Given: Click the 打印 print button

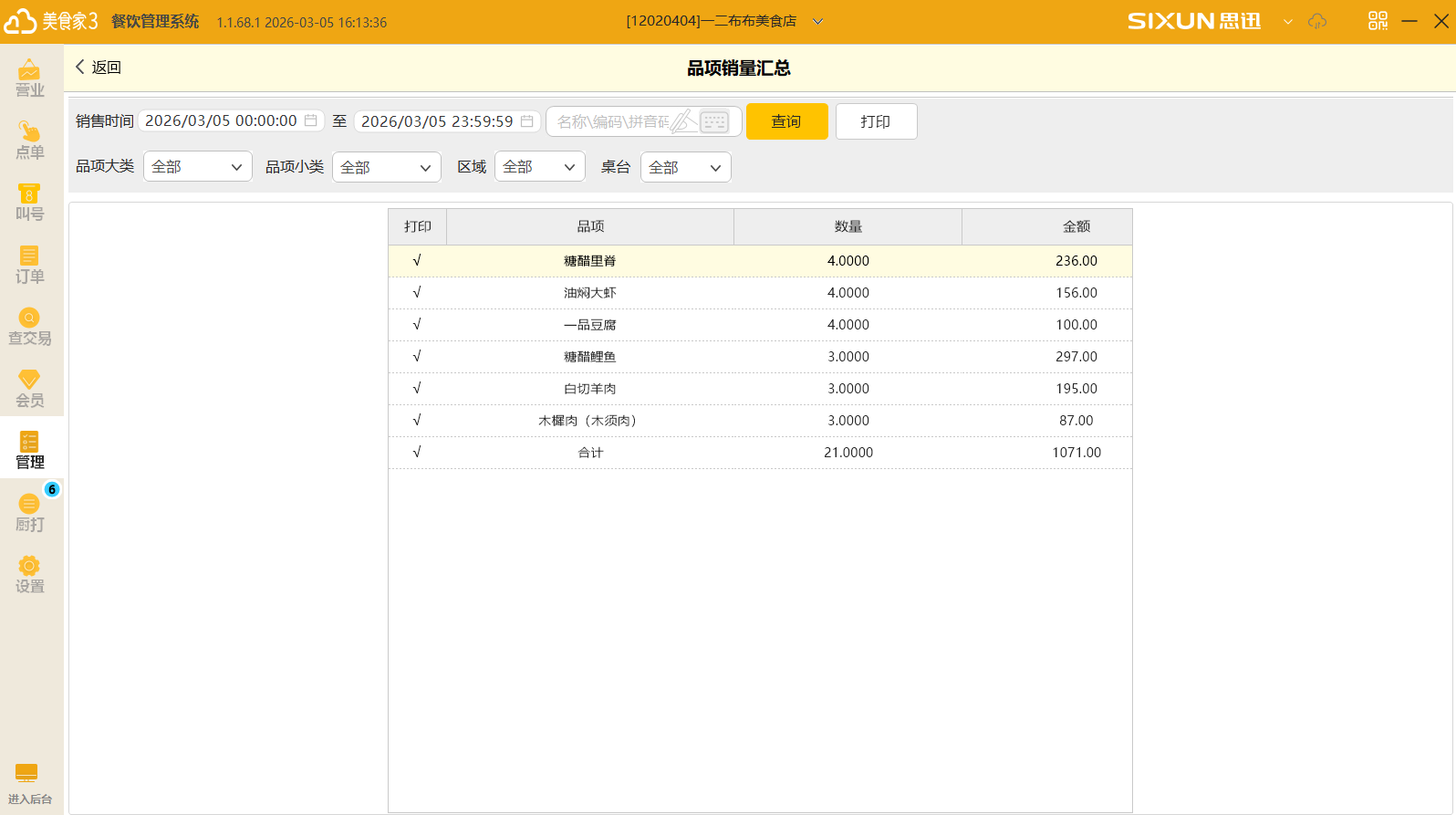Looking at the screenshot, I should click(x=876, y=121).
